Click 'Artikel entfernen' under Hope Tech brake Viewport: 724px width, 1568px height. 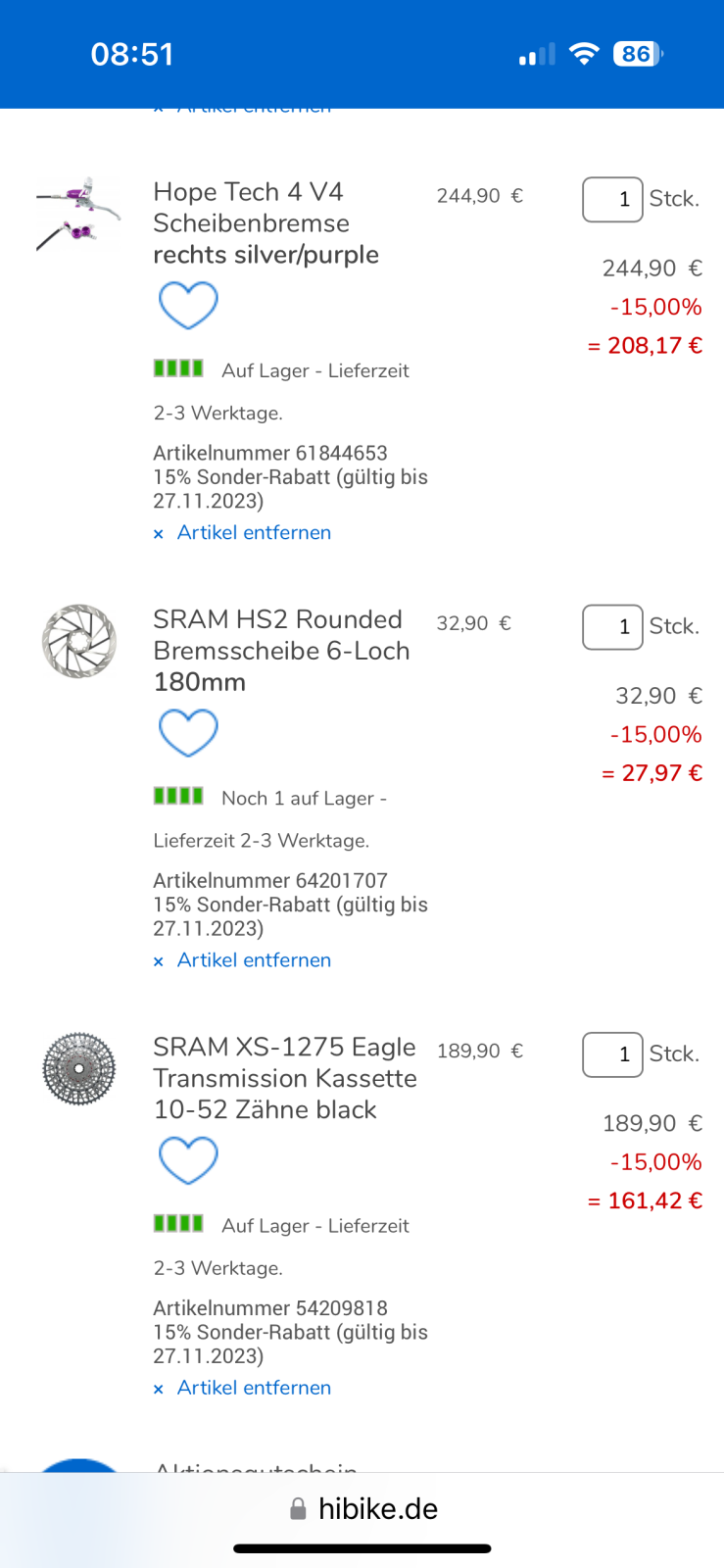pyautogui.click(x=254, y=533)
